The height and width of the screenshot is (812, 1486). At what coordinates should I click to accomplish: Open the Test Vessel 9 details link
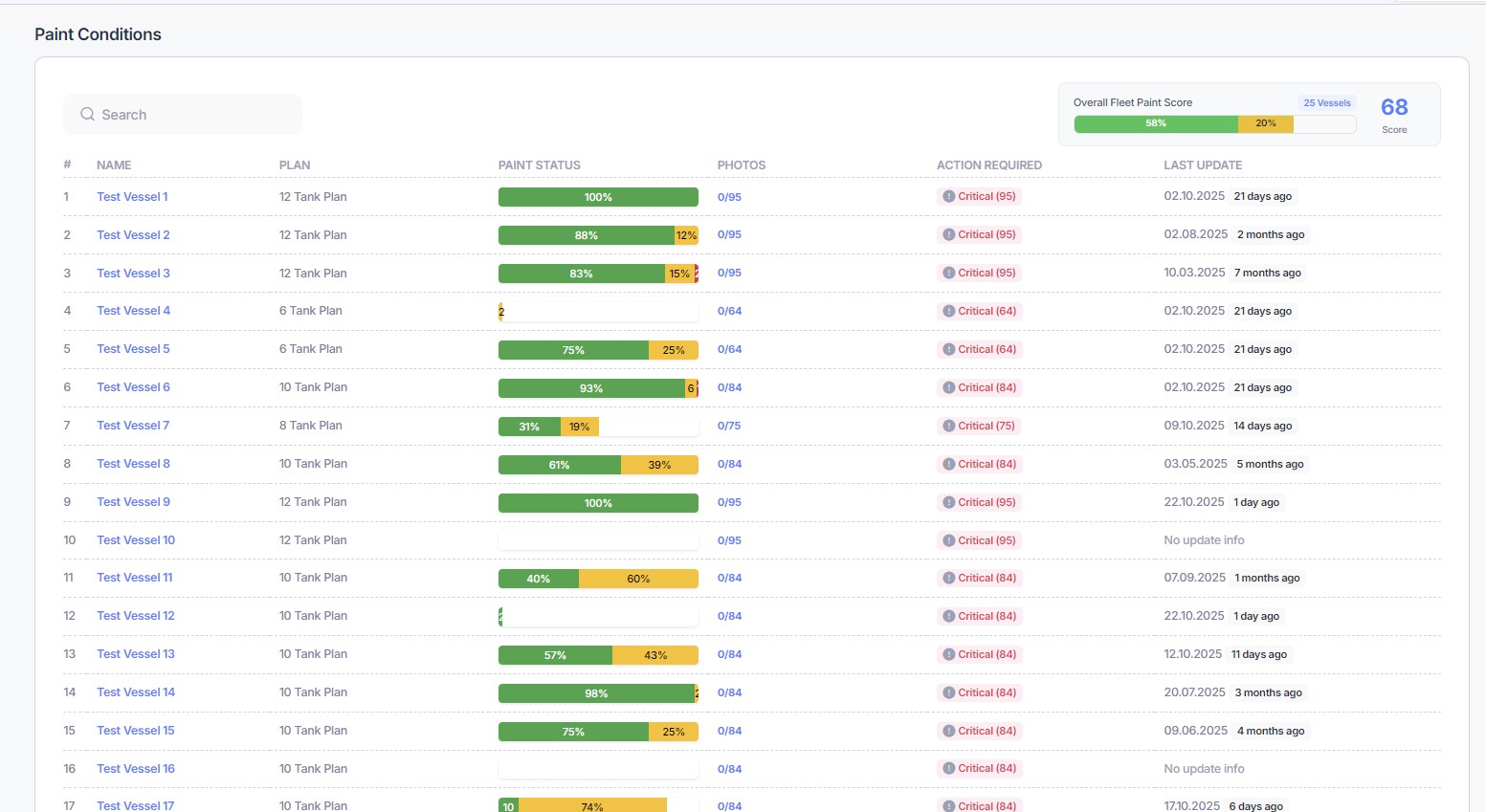pyautogui.click(x=133, y=502)
